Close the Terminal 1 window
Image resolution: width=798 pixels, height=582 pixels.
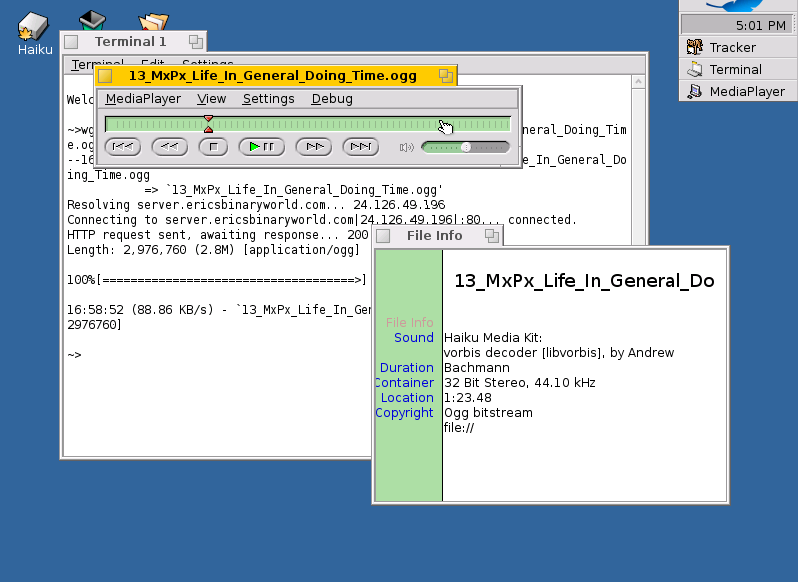click(x=71, y=42)
